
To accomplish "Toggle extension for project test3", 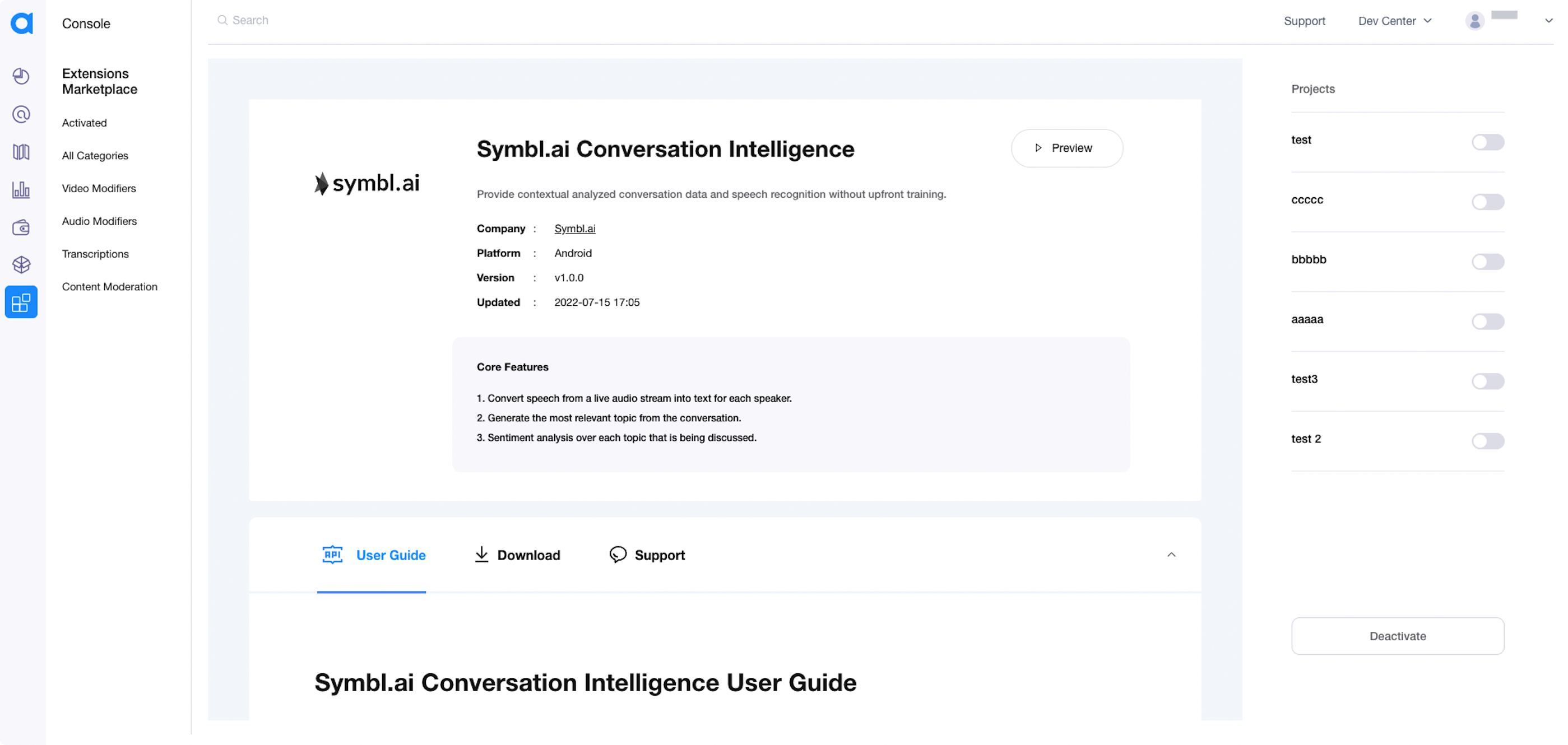I will point(1488,381).
